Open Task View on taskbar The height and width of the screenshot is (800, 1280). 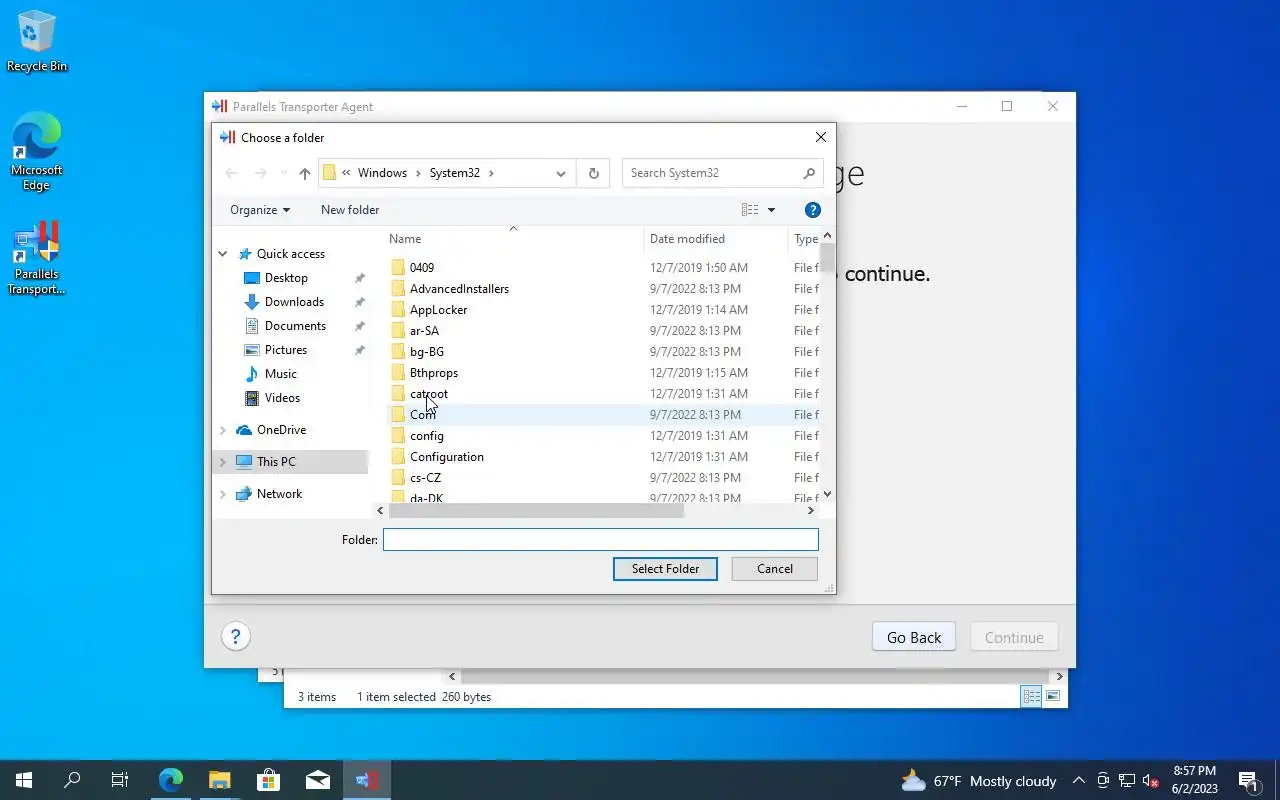pos(120,780)
